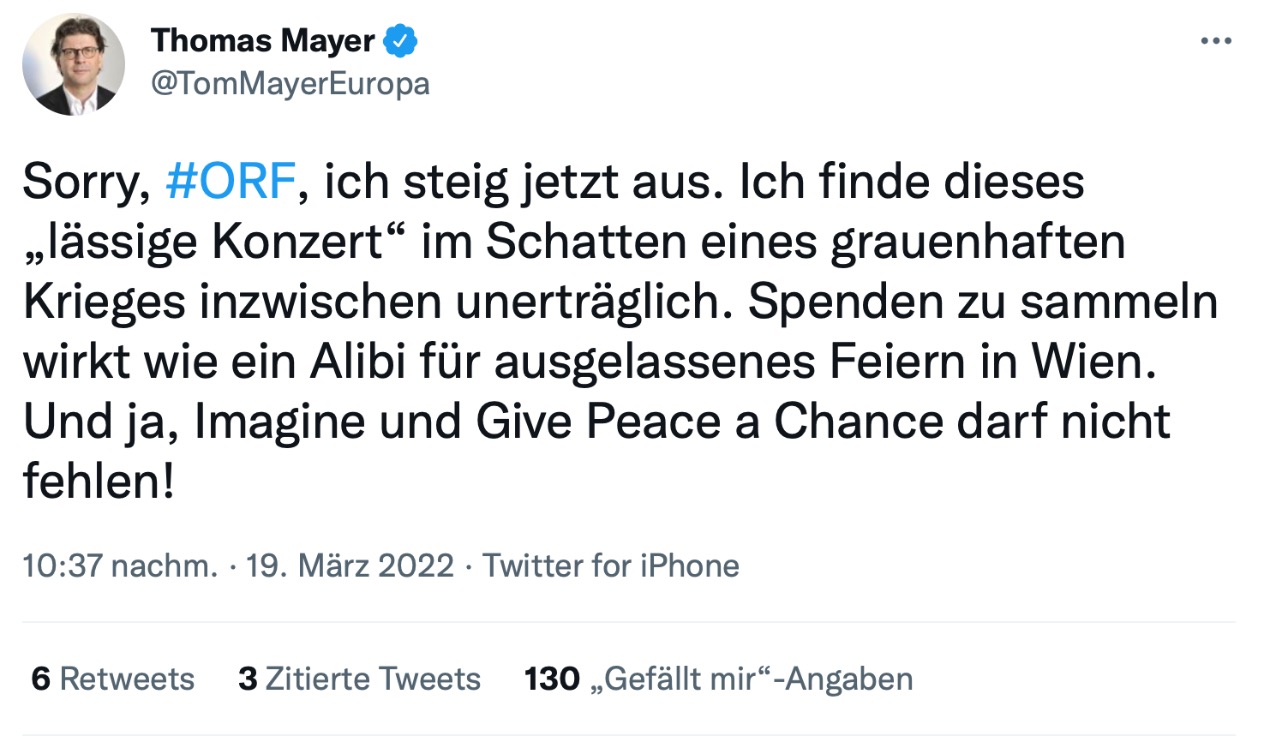This screenshot has height=742, width=1270.
Task: Open the Twitter for iPhone source link
Action: [611, 566]
